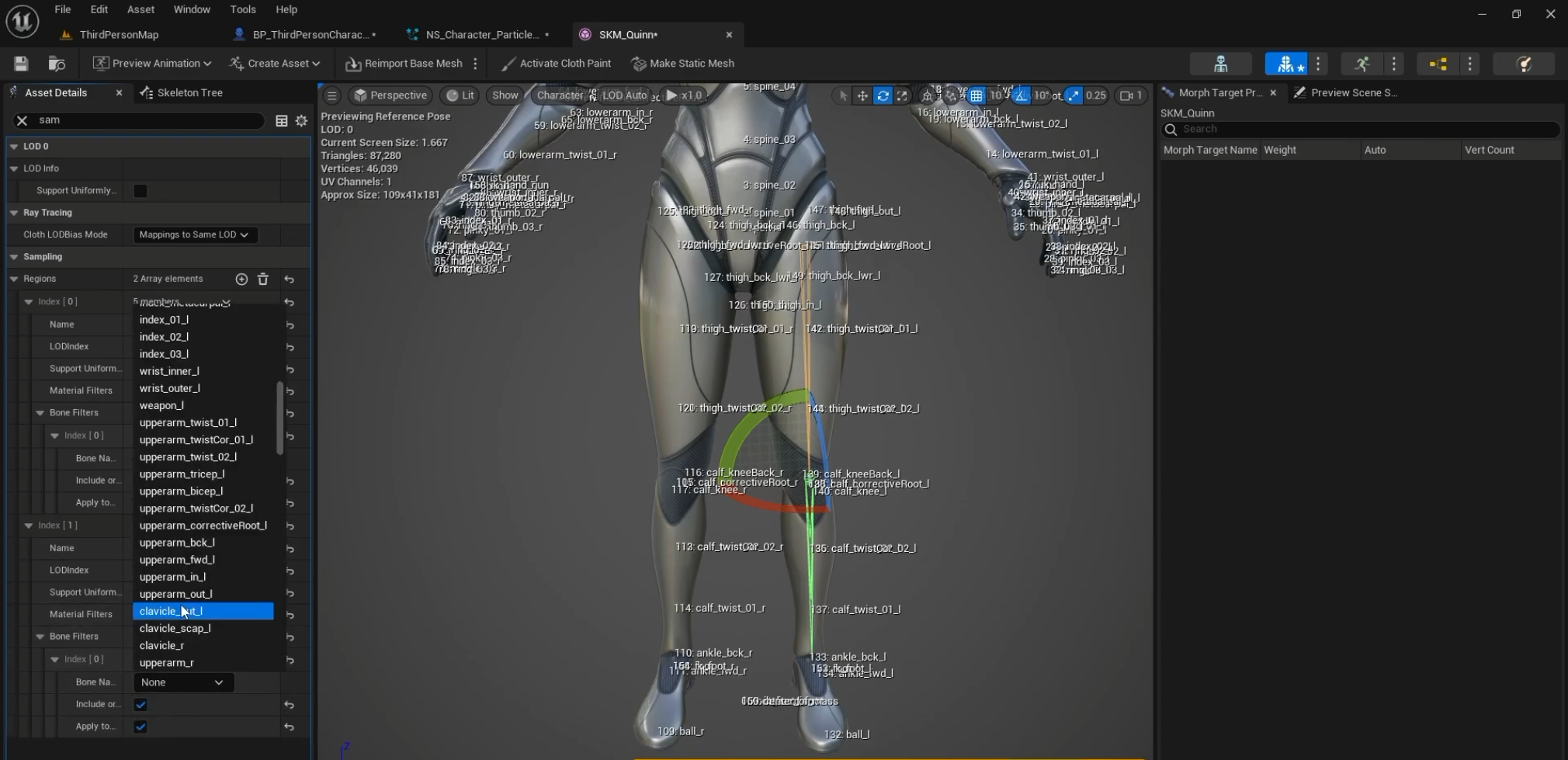Open the Cloth LODBias Mode dropdown
The image size is (1568, 760).
[194, 234]
